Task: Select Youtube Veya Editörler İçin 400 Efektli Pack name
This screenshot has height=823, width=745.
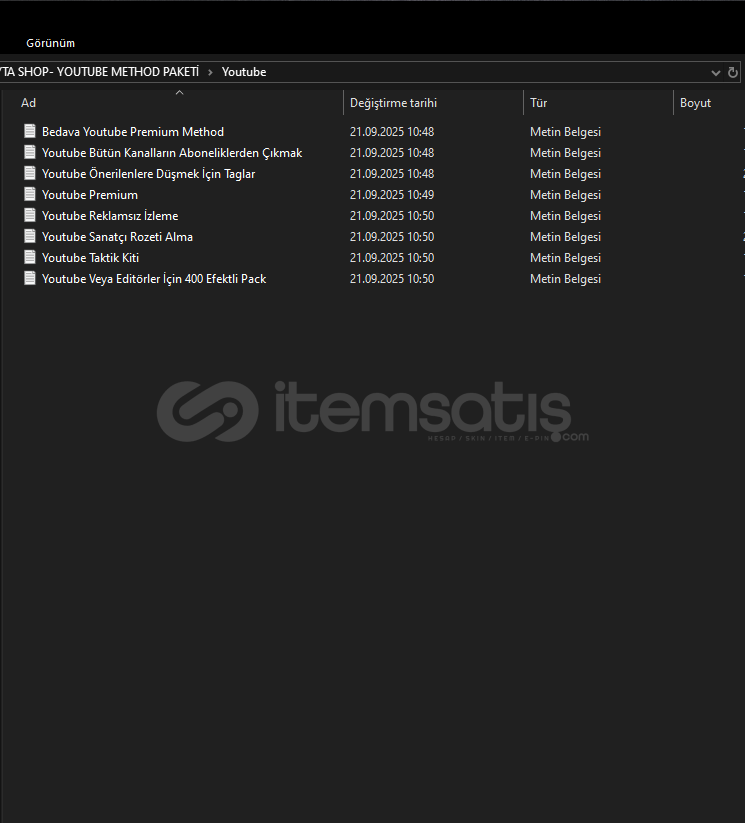Action: [x=154, y=279]
